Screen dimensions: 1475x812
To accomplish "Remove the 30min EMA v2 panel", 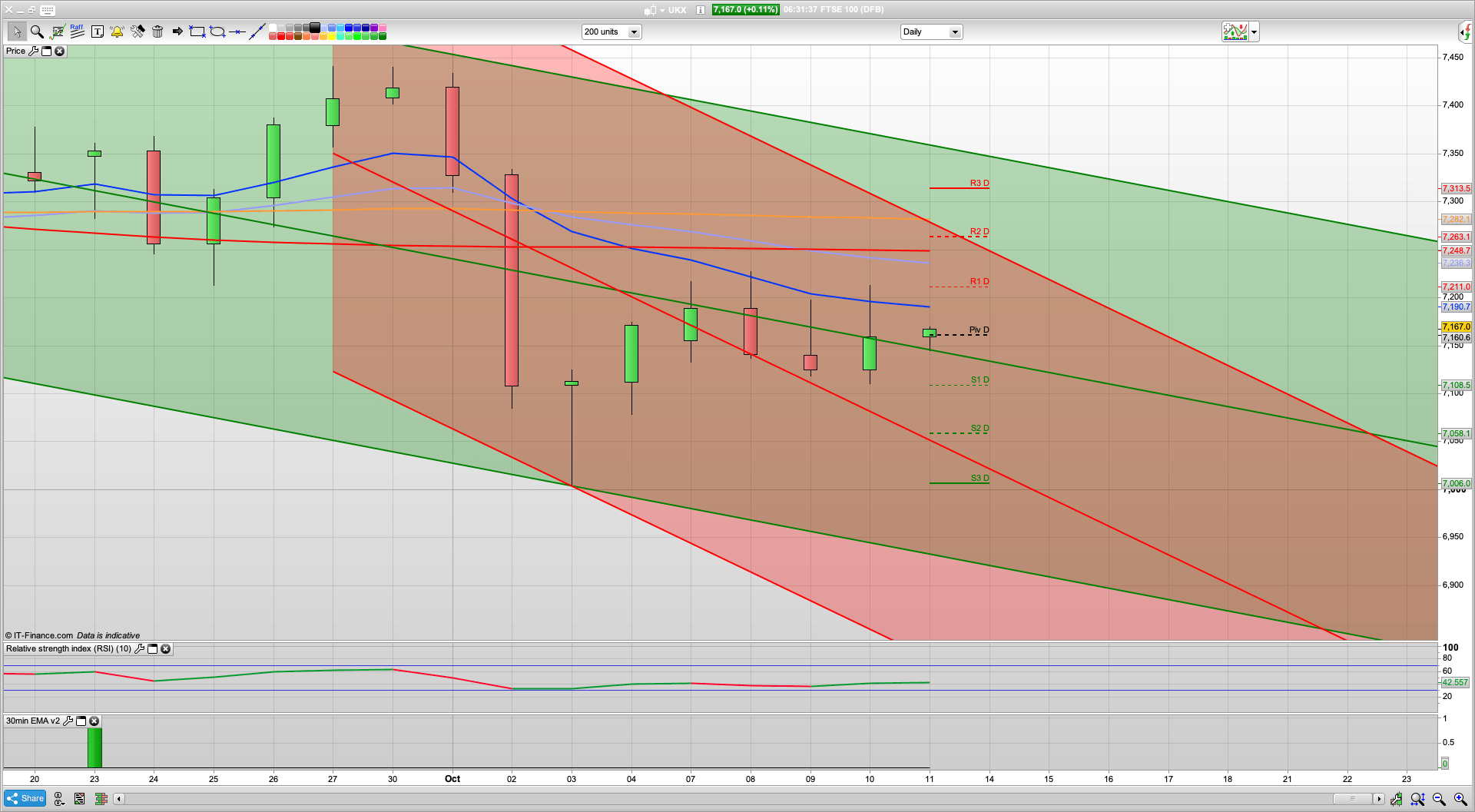I will click(x=94, y=721).
